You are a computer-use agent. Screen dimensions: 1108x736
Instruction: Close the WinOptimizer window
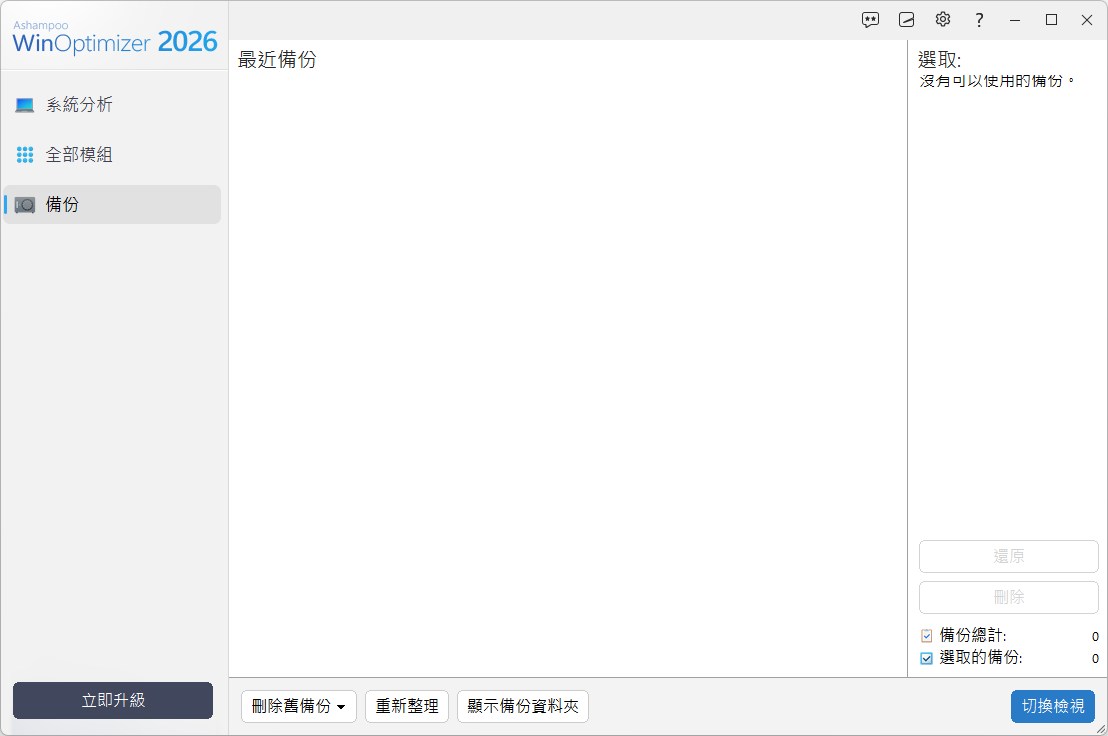point(1087,20)
